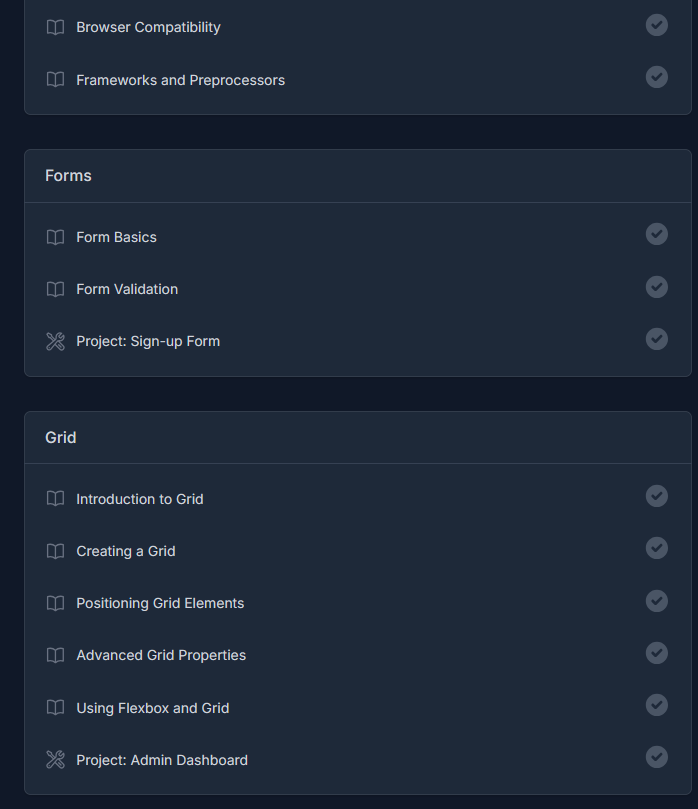Image resolution: width=698 pixels, height=809 pixels.
Task: Click the Grid section heading
Action: pyautogui.click(x=61, y=438)
